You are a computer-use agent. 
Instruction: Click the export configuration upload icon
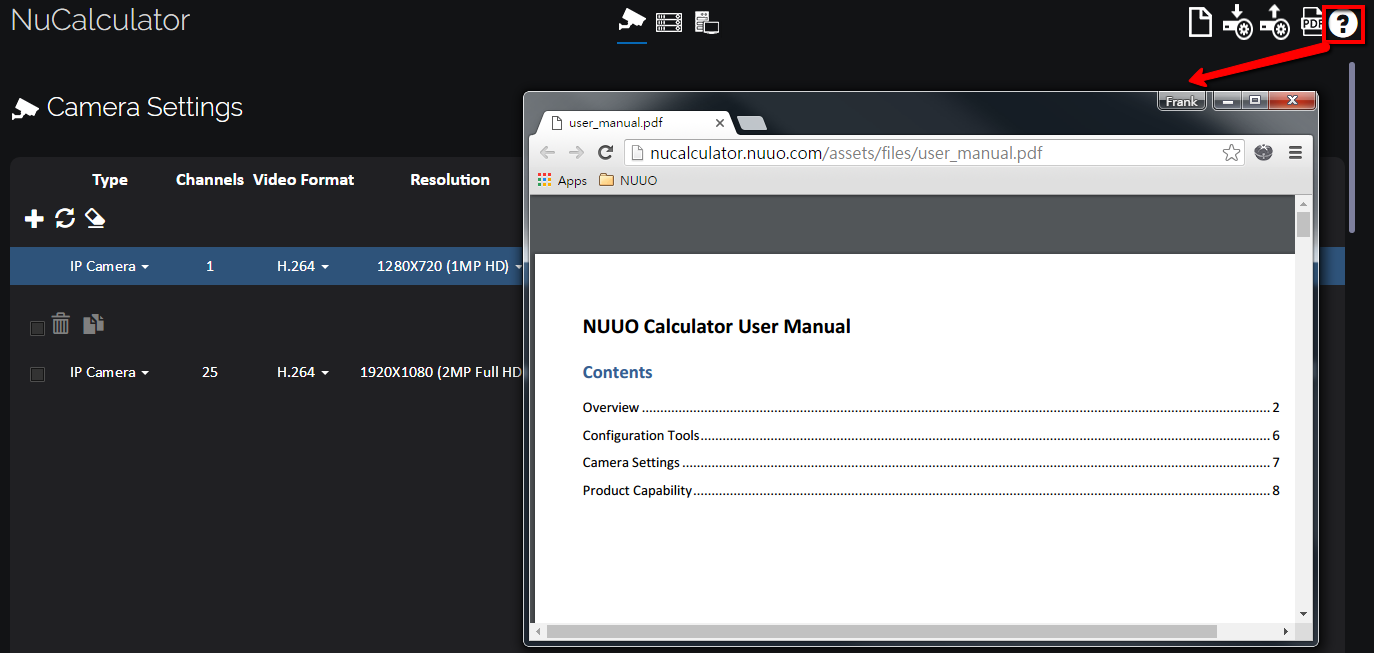point(1274,21)
